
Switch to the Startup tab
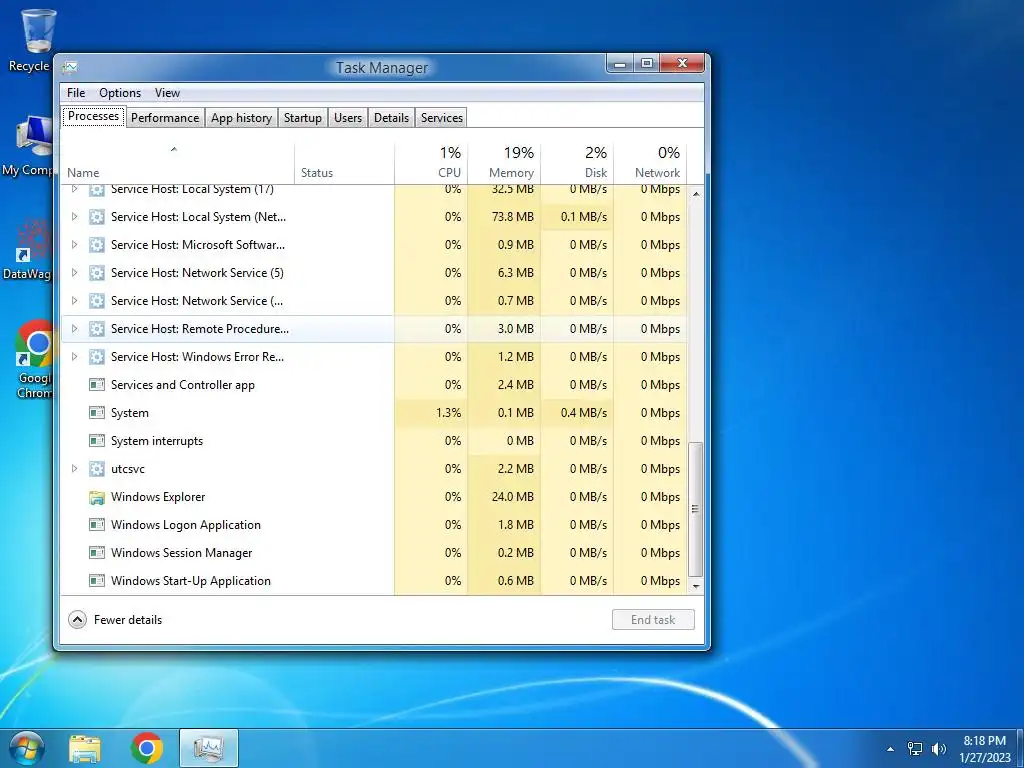302,118
